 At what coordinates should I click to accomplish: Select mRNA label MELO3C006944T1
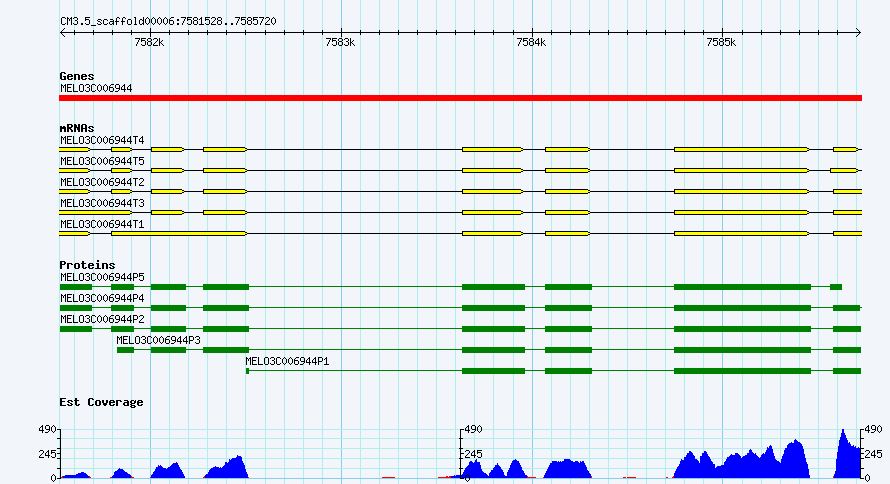click(102, 224)
